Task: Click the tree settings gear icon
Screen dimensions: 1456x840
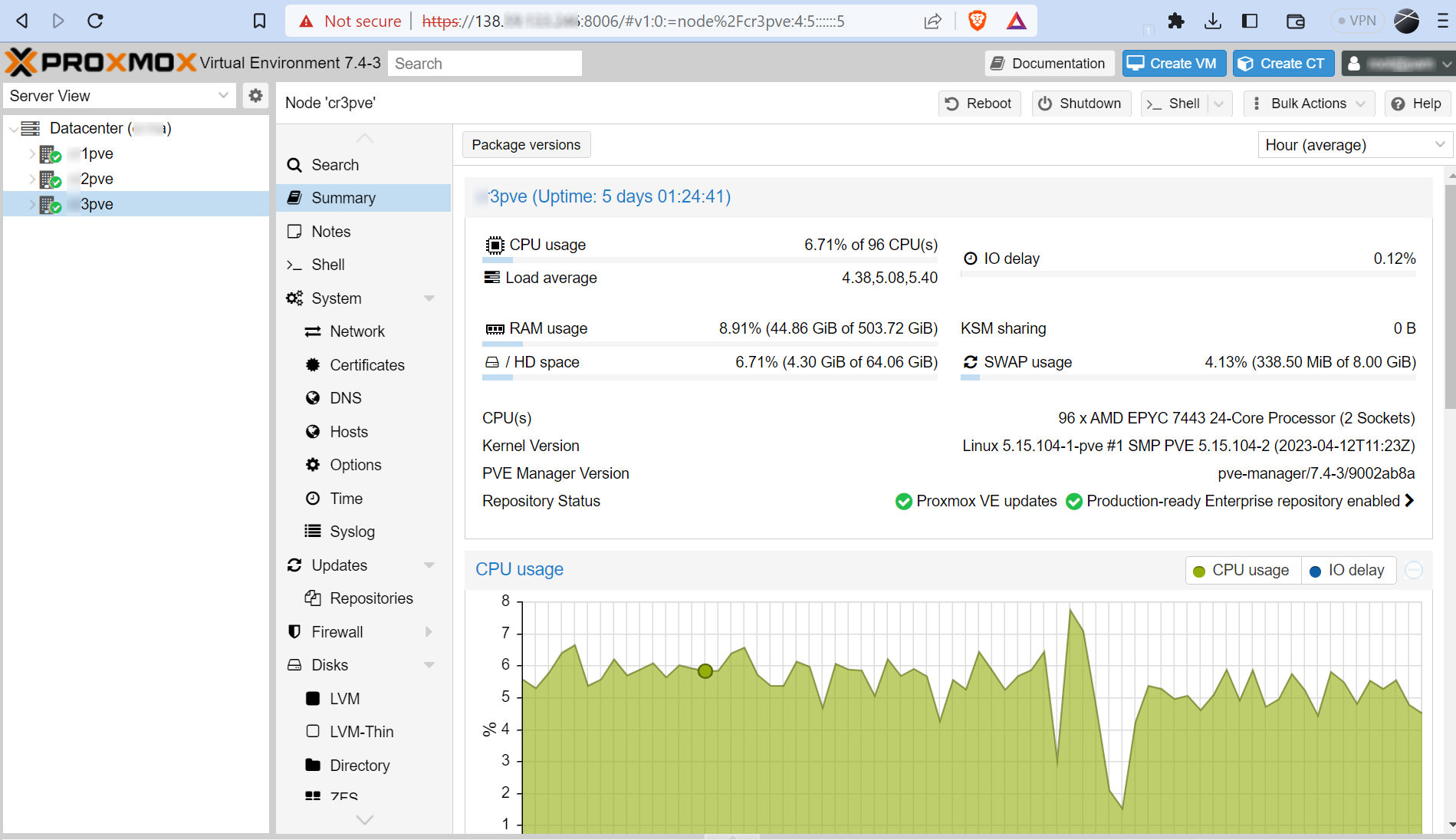Action: [x=255, y=96]
